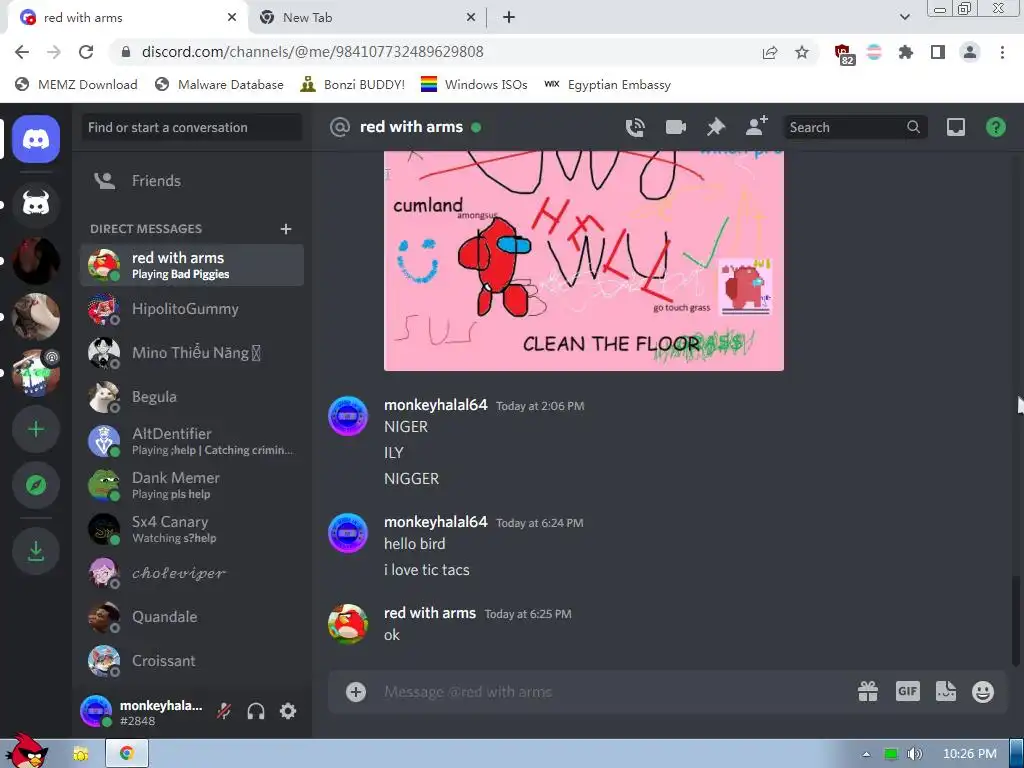Open the taskbar clock showing 10:26 PM
Screen dimensions: 1024x768
coord(970,754)
